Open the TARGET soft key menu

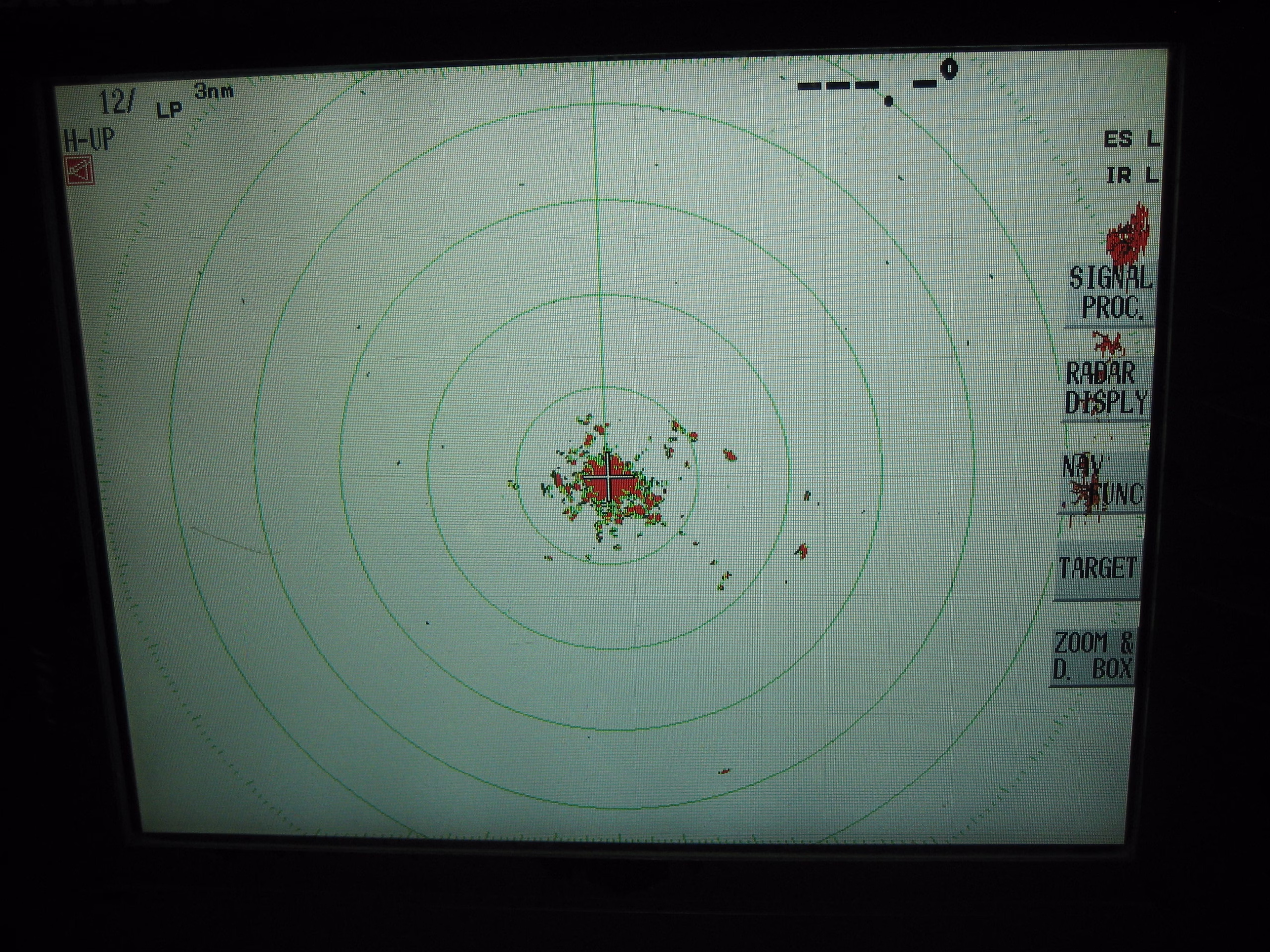point(1097,569)
